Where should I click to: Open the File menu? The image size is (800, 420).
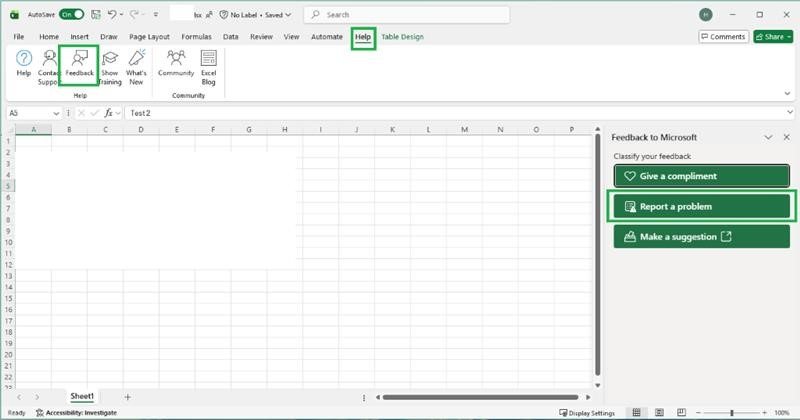[x=18, y=37]
